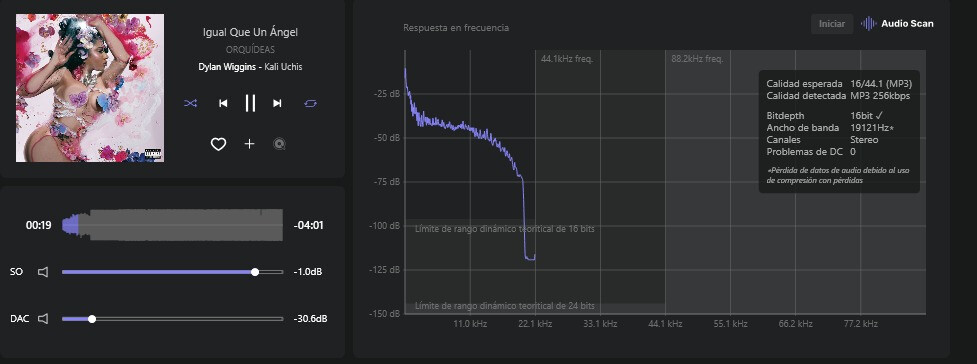
Task: Mute the SO volume speaker icon
Action: [43, 272]
